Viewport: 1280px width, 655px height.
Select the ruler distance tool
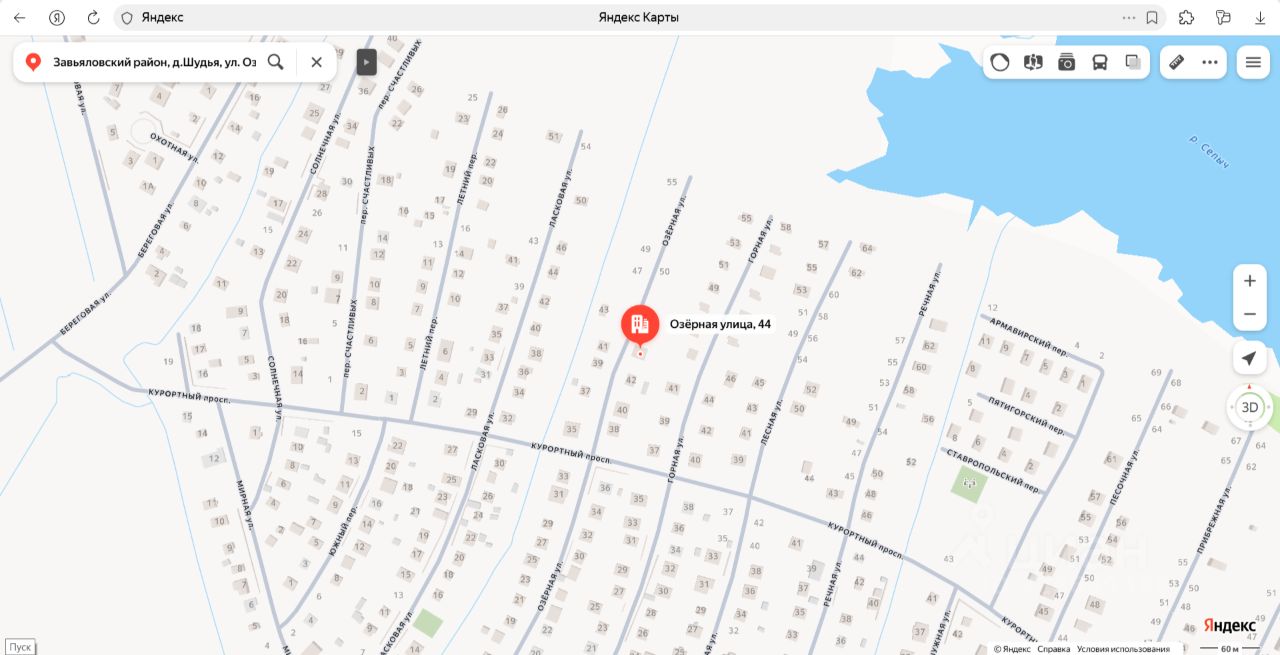tap(1177, 62)
